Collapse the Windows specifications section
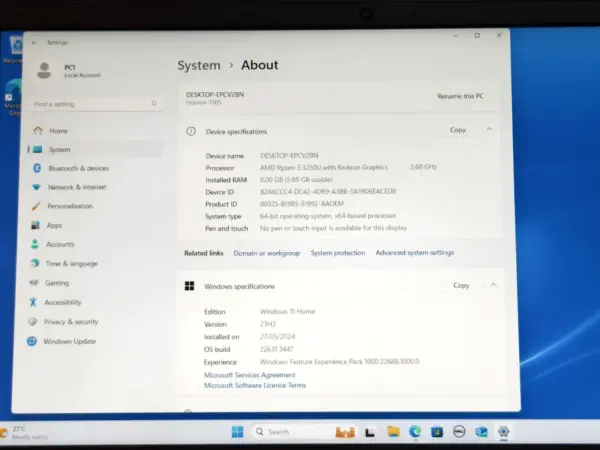 pyautogui.click(x=493, y=285)
